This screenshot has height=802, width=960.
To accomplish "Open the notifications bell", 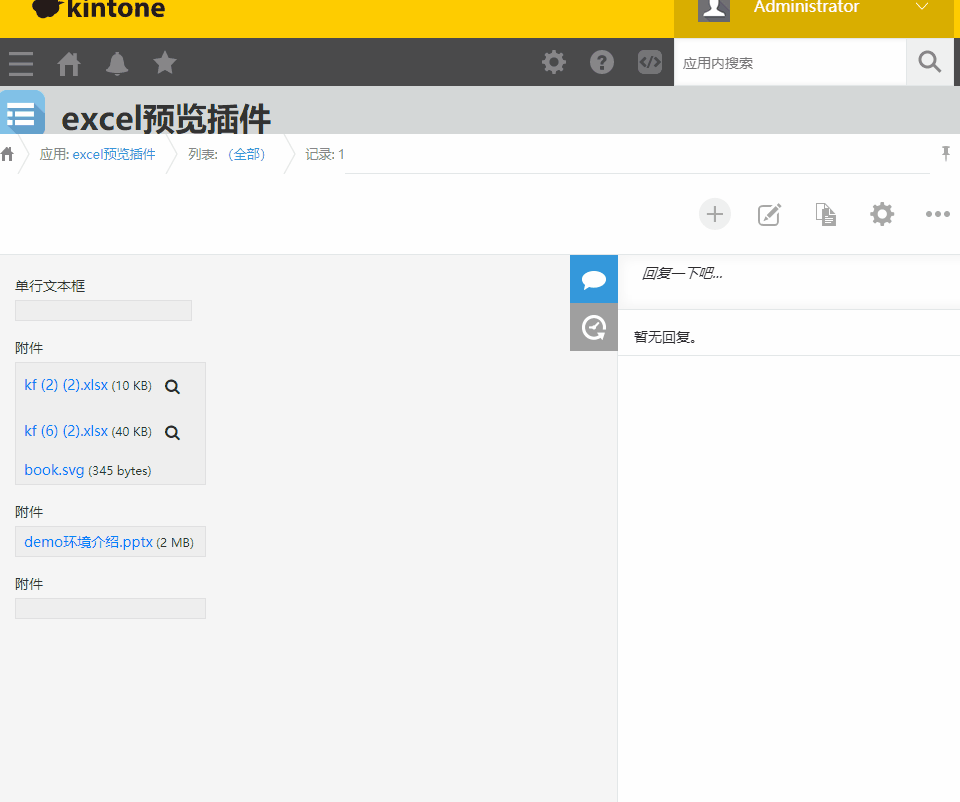I will [x=117, y=64].
